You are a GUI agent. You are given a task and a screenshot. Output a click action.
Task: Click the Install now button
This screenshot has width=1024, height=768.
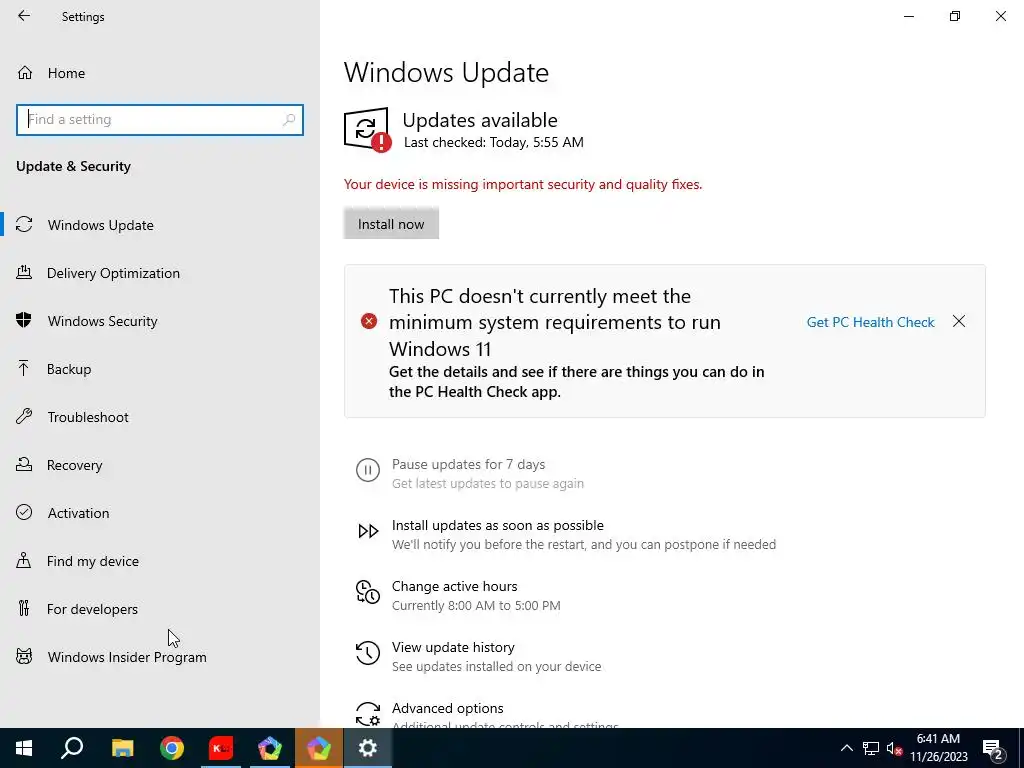(x=391, y=223)
